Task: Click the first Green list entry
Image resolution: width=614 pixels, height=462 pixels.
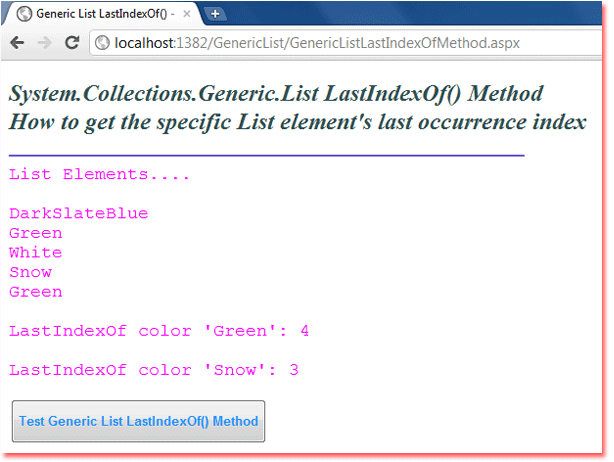Action: 36,233
